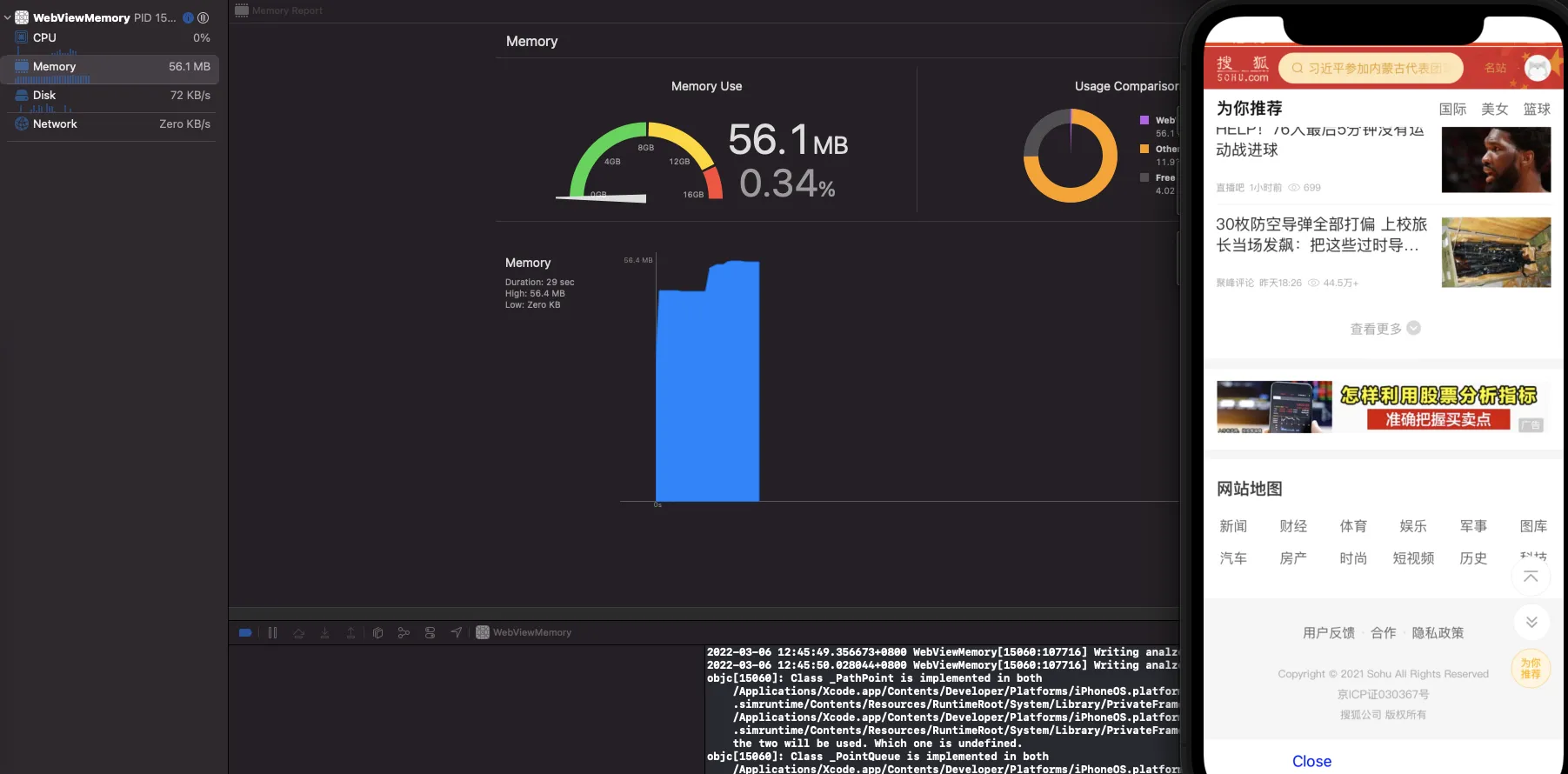Viewport: 1568px width, 774px height.
Task: Toggle the gauge display button beside the PID
Action: (204, 17)
